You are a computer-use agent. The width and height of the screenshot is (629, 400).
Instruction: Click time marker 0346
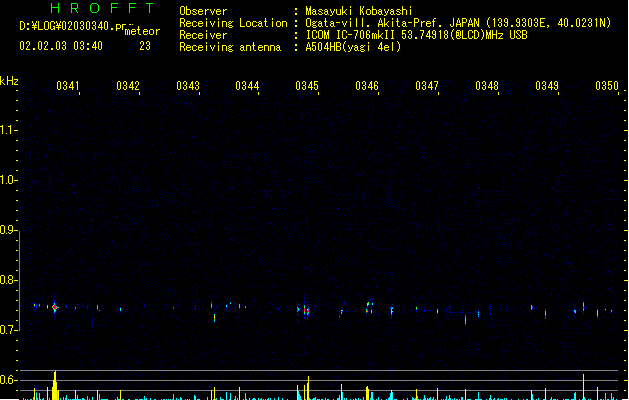point(367,86)
